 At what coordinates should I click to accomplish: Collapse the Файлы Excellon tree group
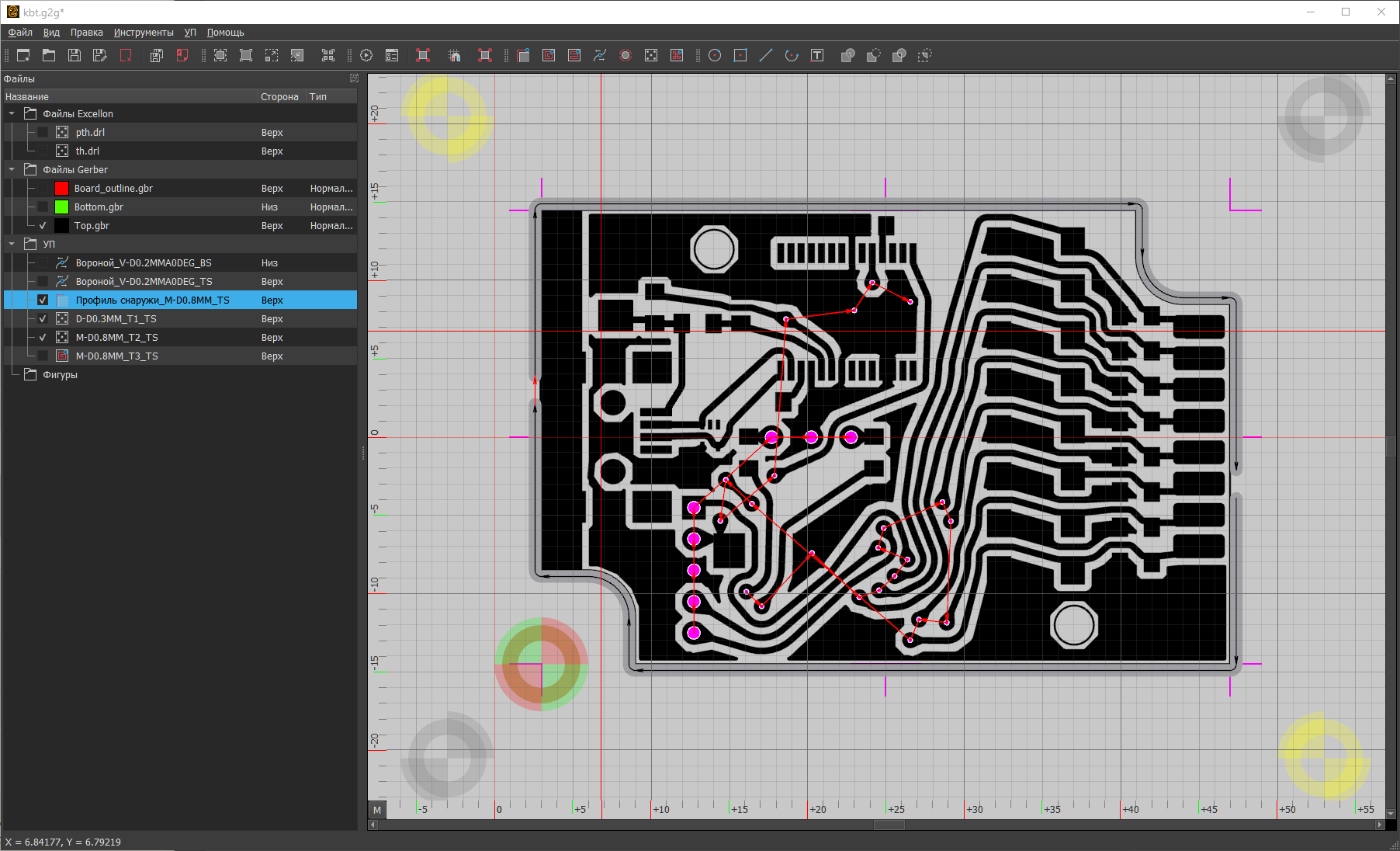coord(12,114)
